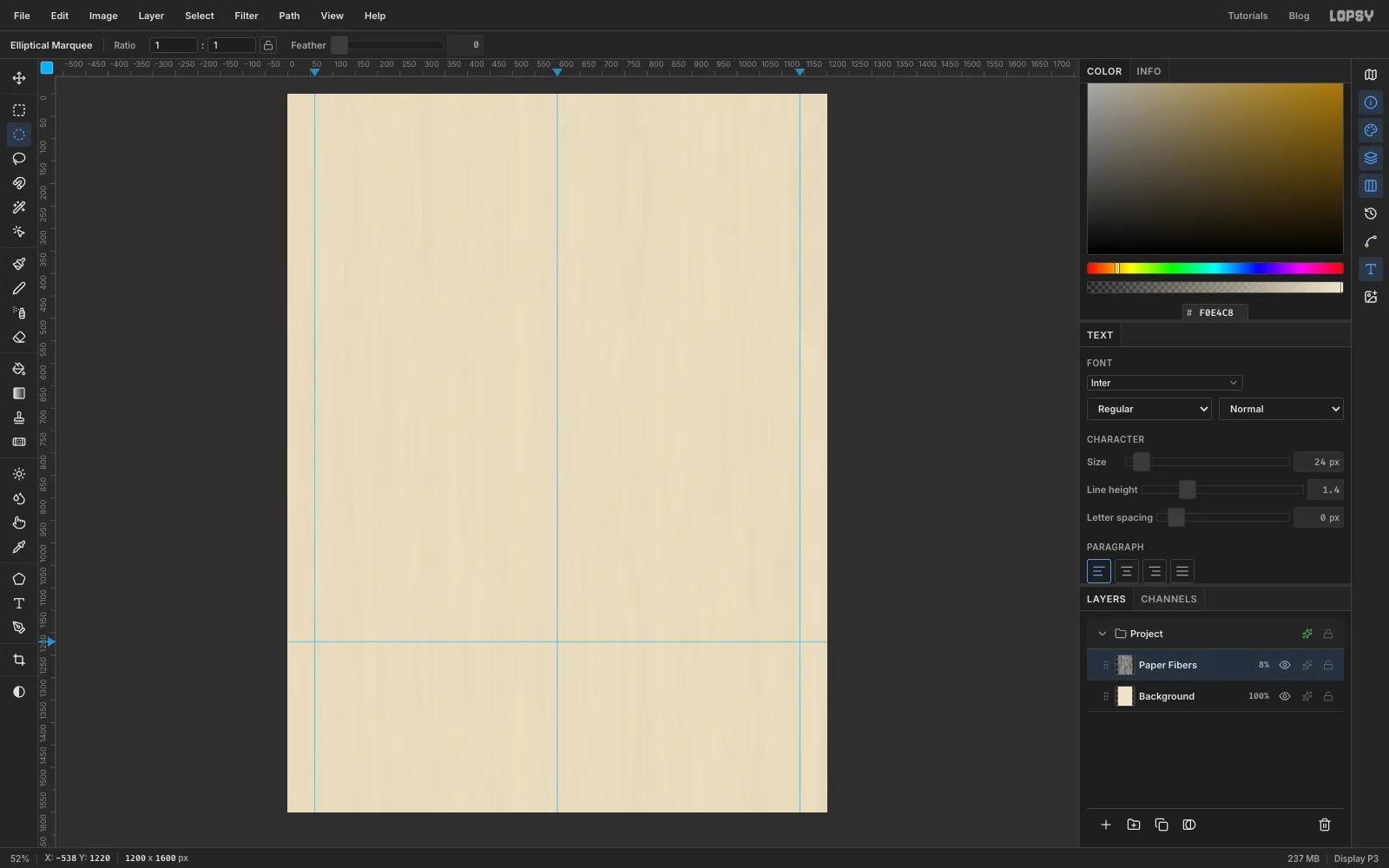Adjust the text Size slider

tap(1208, 462)
